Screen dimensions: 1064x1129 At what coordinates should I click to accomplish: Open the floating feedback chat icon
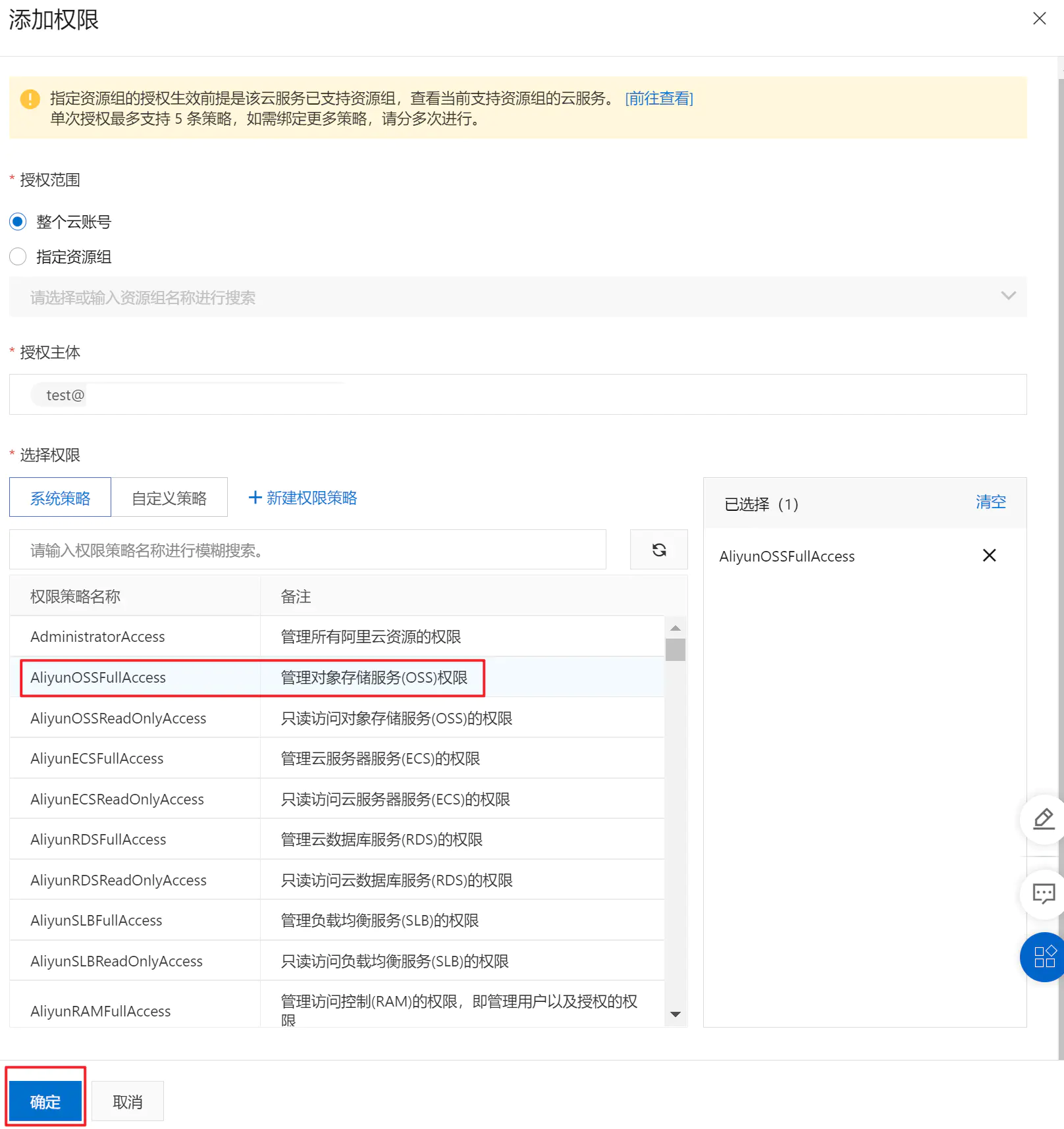tap(1043, 893)
